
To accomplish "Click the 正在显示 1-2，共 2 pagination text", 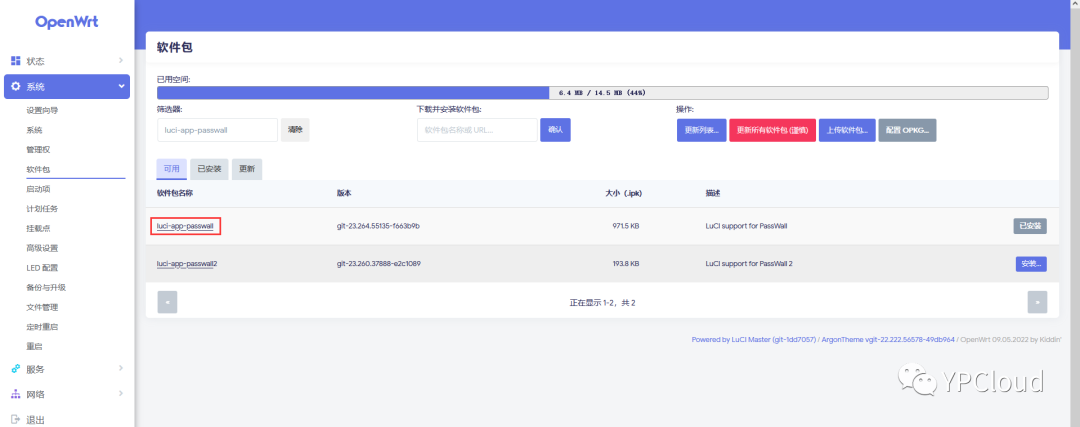I will point(602,303).
